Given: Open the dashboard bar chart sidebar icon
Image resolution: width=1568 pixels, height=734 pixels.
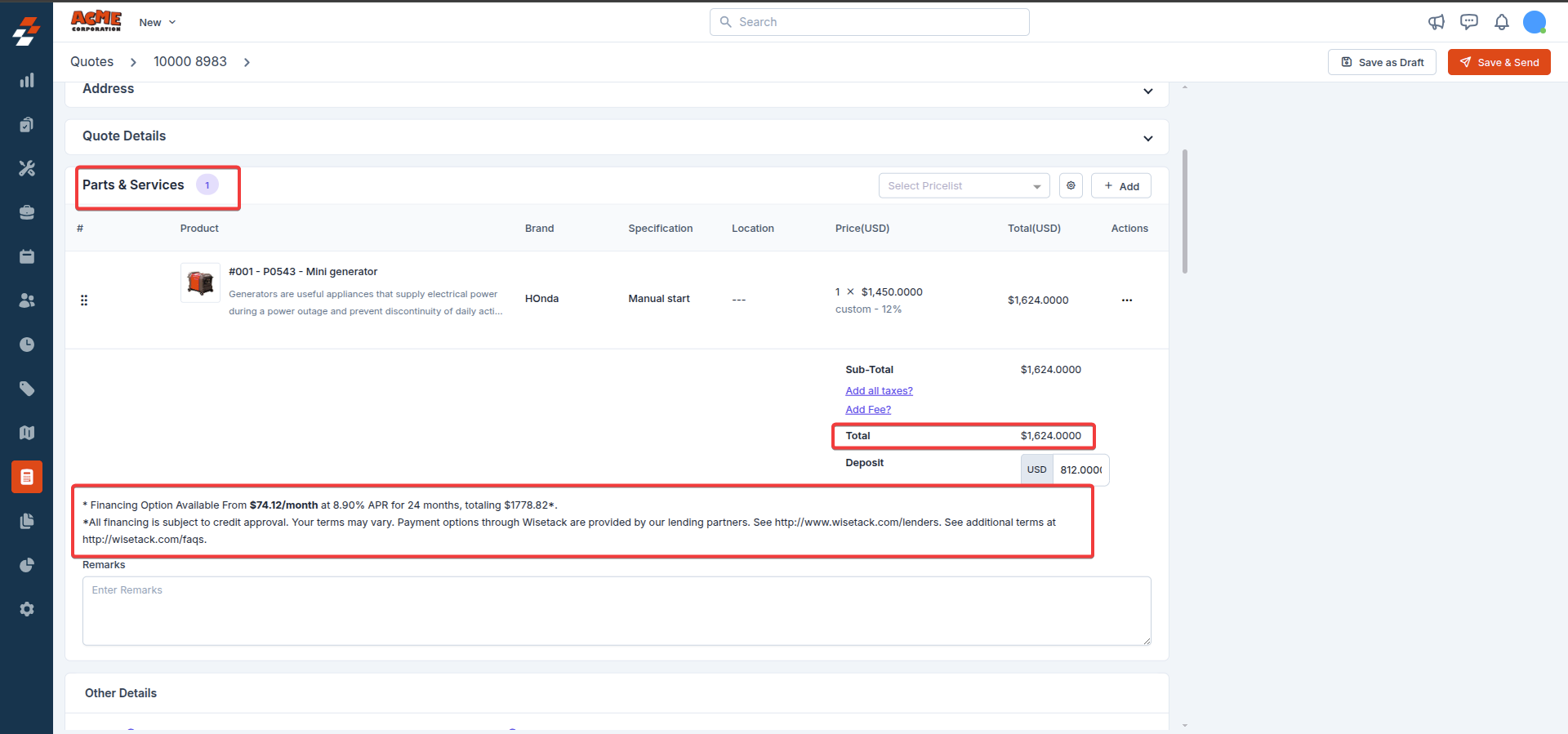Looking at the screenshot, I should pyautogui.click(x=27, y=80).
